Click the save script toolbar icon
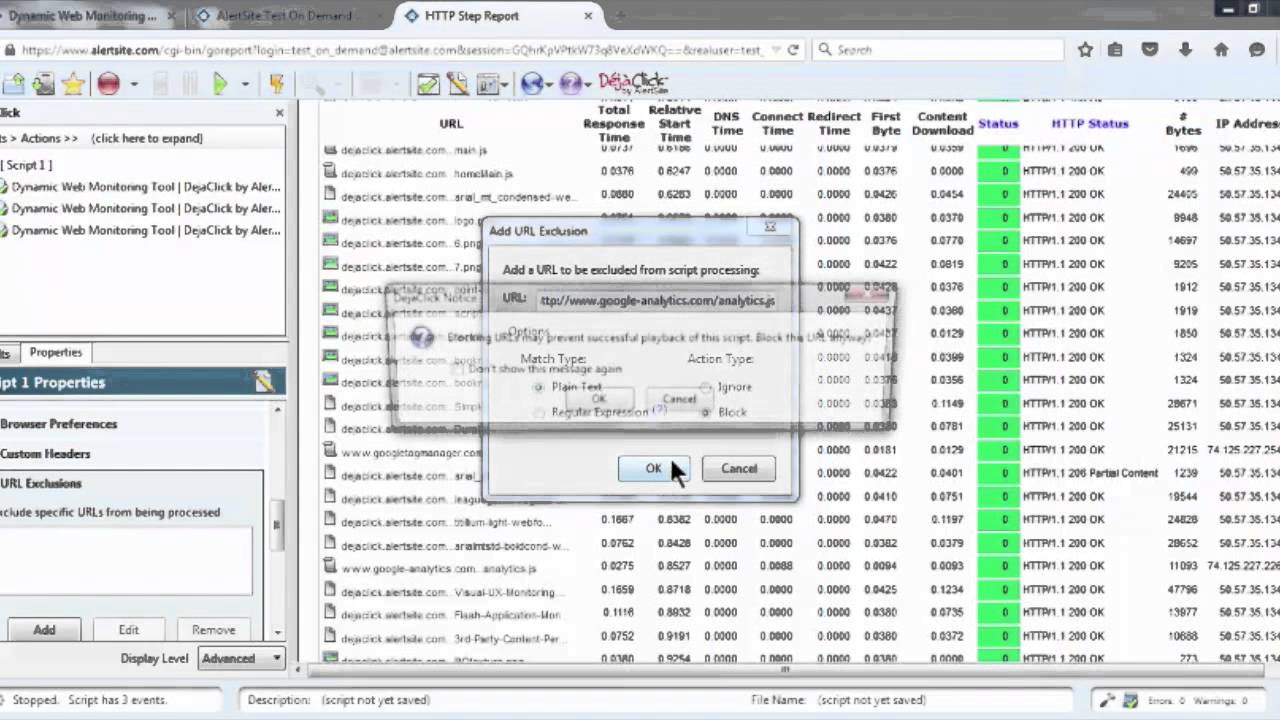Image resolution: width=1280 pixels, height=720 pixels. (x=43, y=84)
